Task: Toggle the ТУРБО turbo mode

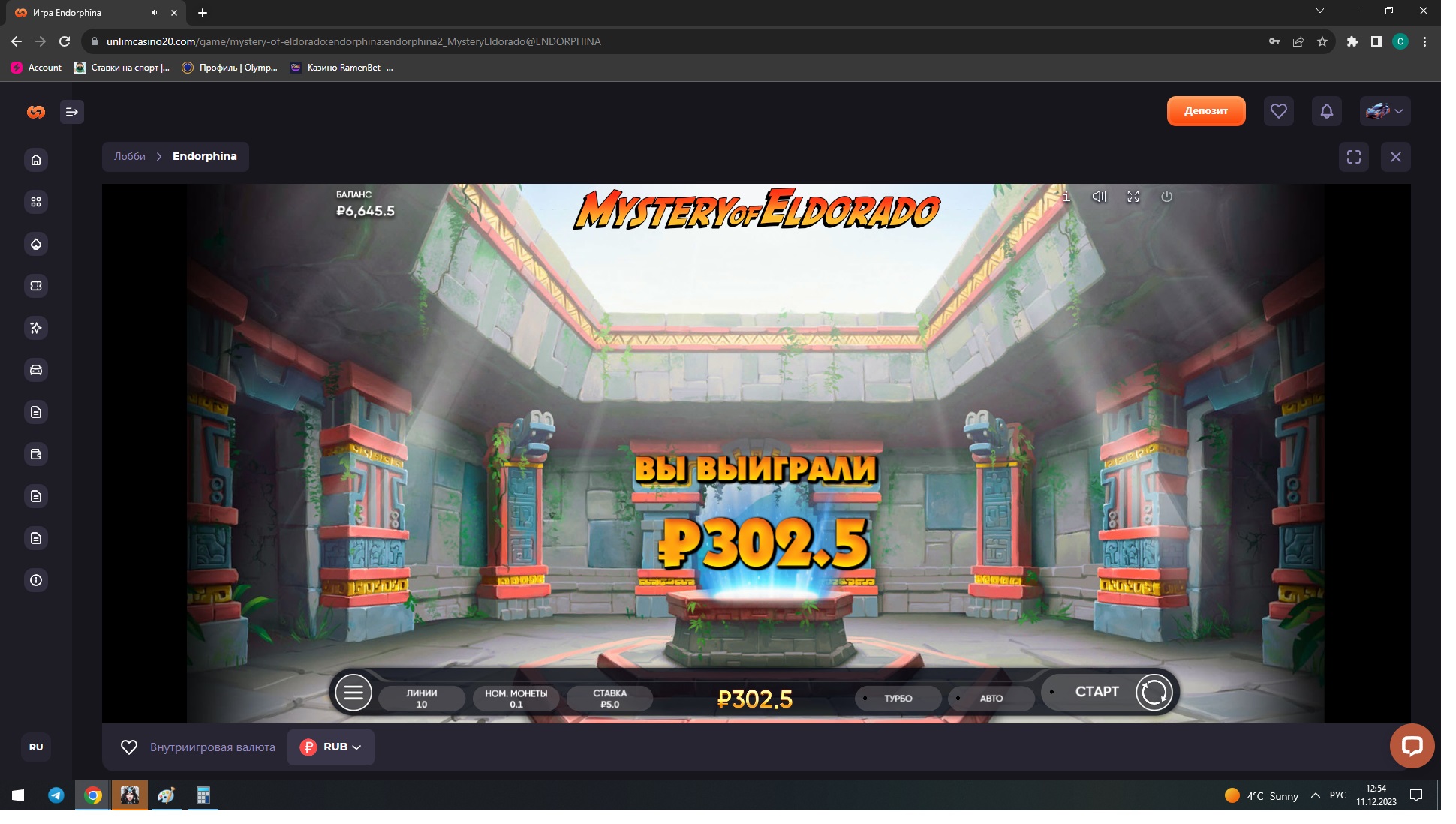Action: pos(898,699)
